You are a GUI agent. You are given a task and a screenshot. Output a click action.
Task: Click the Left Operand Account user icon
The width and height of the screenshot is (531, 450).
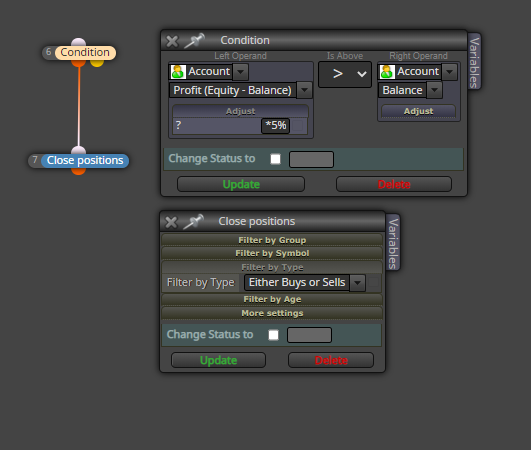pos(178,72)
